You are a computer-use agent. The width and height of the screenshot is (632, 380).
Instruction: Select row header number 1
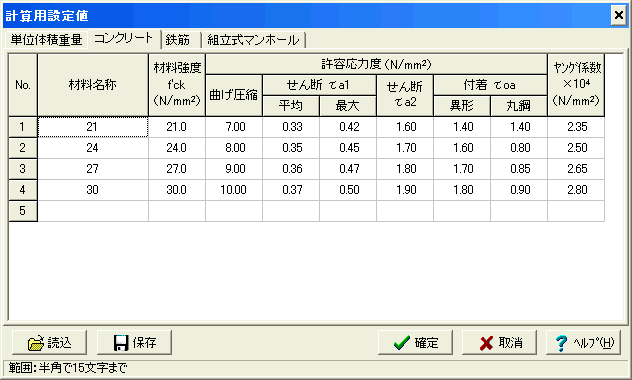click(x=23, y=127)
